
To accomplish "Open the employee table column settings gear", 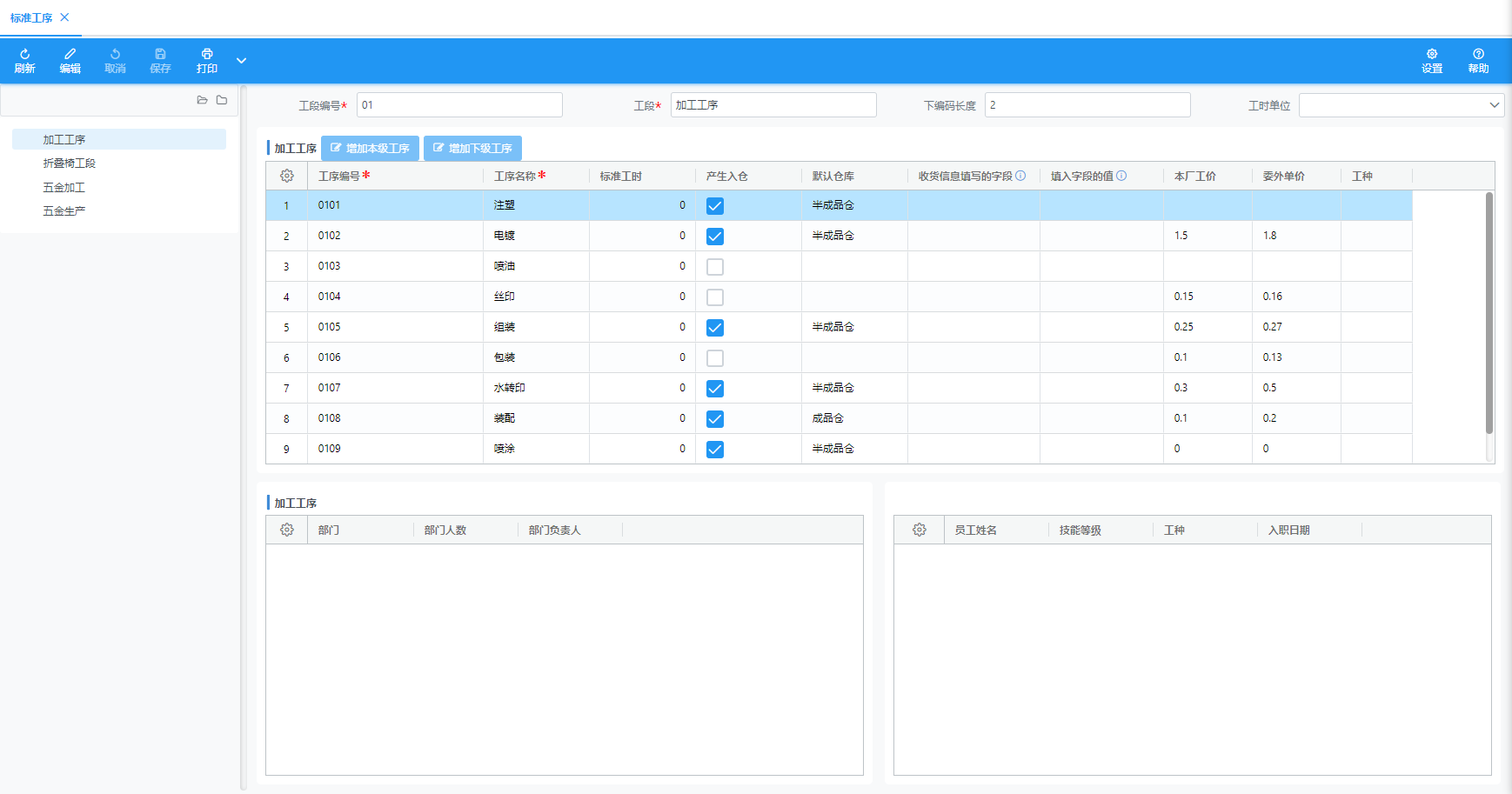I will click(x=920, y=530).
